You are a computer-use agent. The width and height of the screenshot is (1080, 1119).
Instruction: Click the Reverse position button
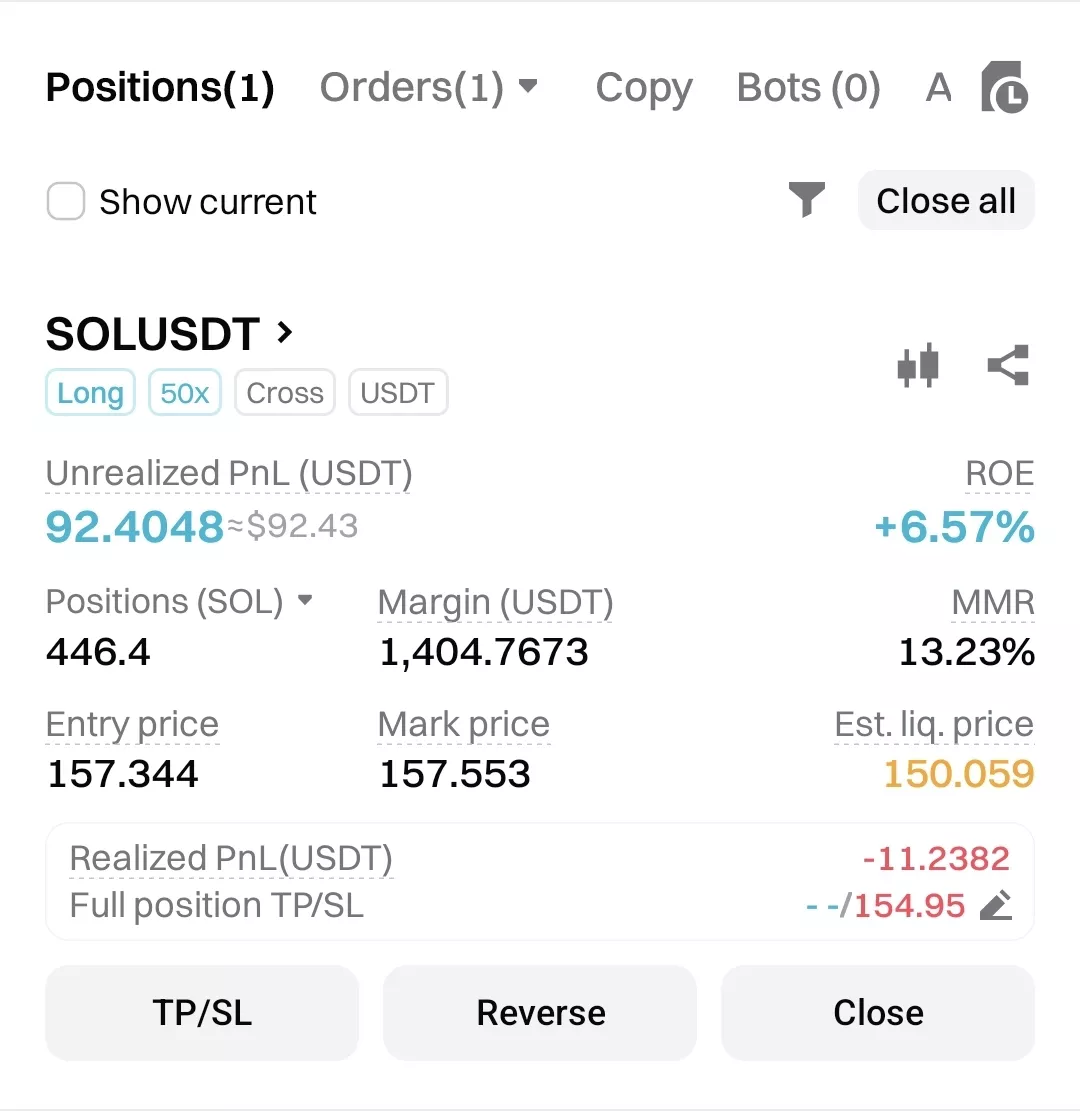click(x=540, y=1013)
